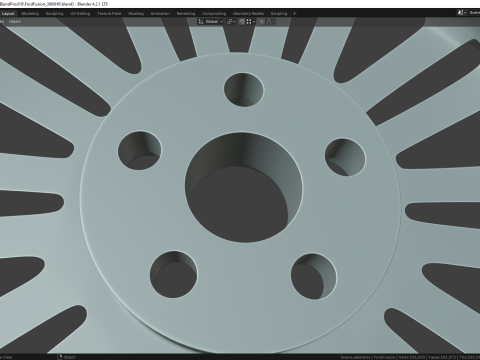The height and width of the screenshot is (360, 480).
Task: Switch to the Shading workspace tab
Action: pos(136,14)
